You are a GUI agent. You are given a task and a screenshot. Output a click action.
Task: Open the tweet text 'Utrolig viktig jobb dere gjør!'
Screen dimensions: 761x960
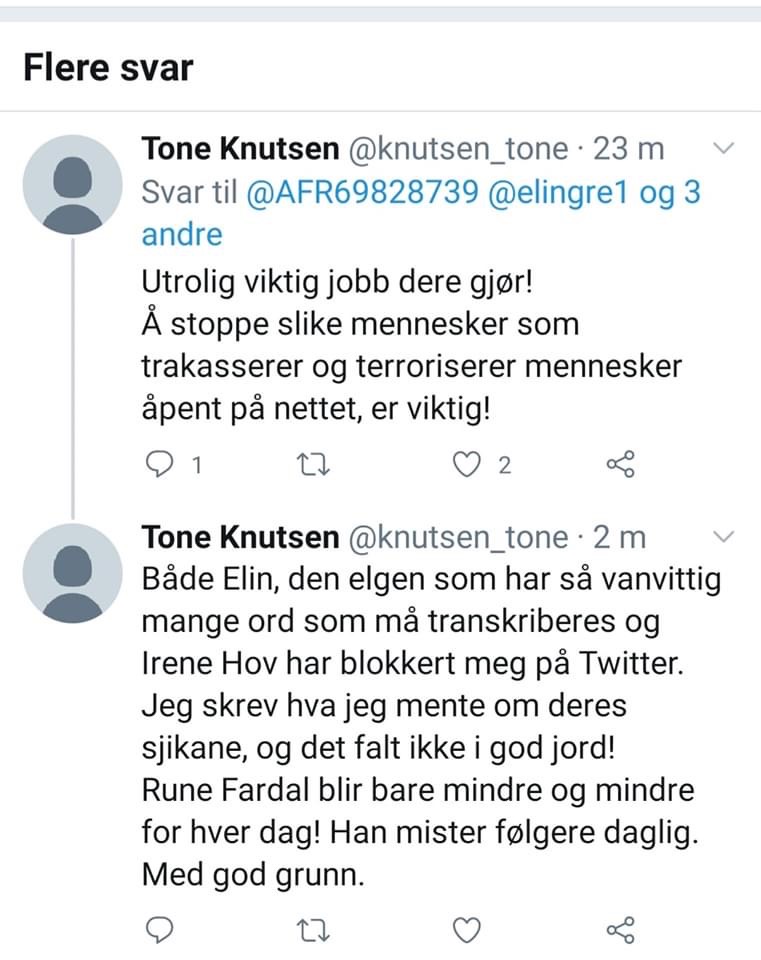[x=337, y=282]
